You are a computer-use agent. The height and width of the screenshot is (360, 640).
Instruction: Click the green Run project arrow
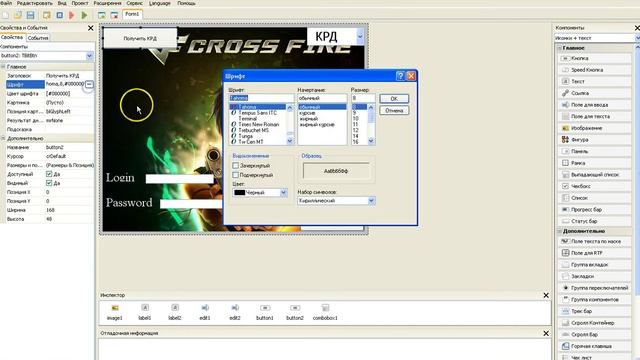pos(84,15)
